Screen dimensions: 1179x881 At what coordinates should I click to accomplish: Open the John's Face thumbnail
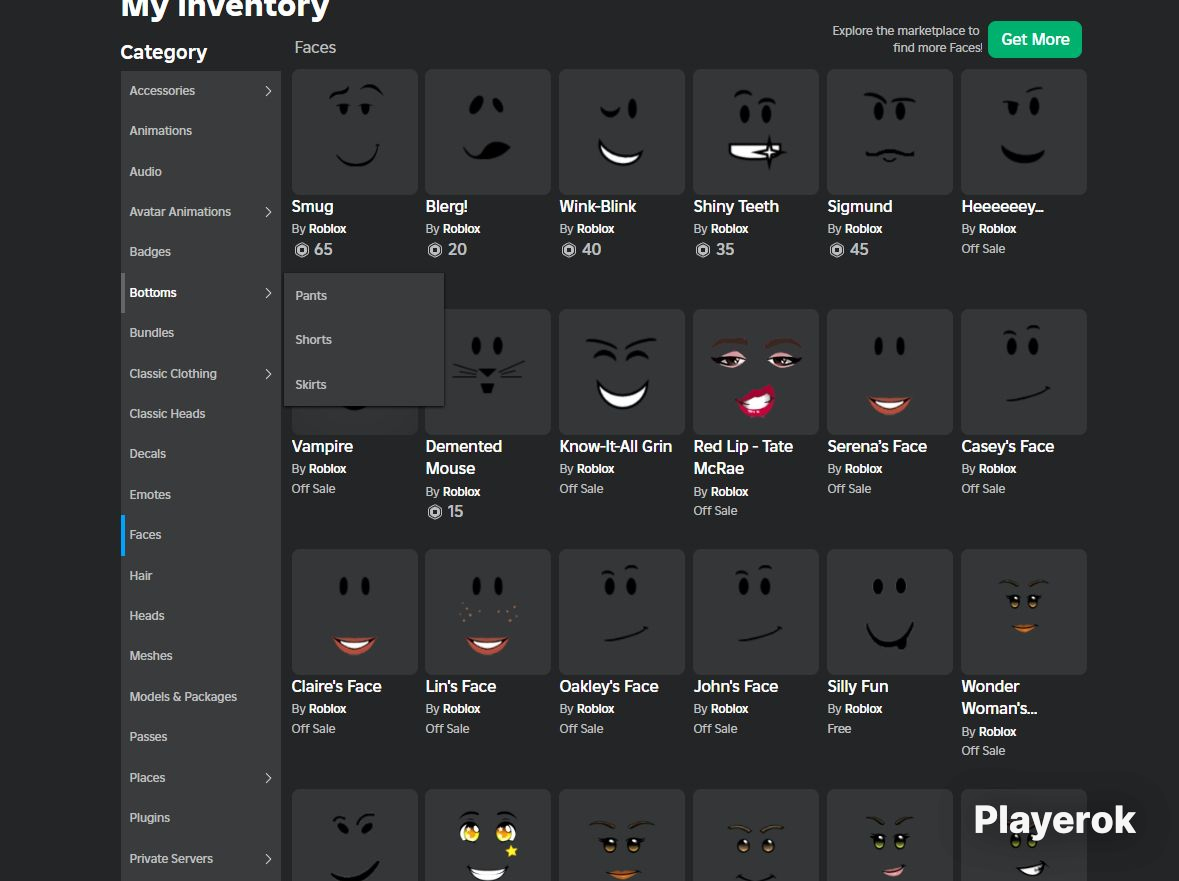(x=756, y=612)
